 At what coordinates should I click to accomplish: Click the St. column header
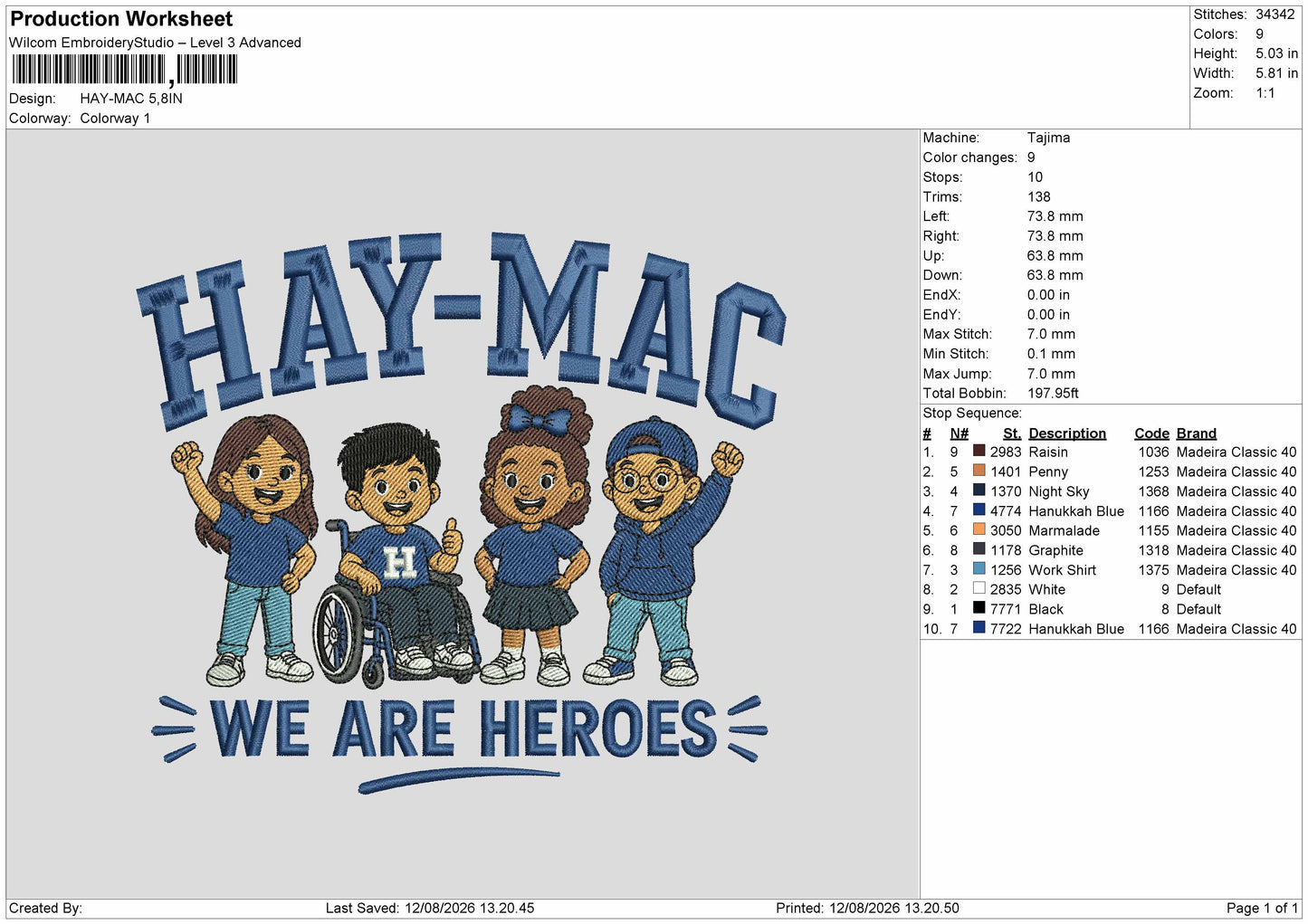1012,433
